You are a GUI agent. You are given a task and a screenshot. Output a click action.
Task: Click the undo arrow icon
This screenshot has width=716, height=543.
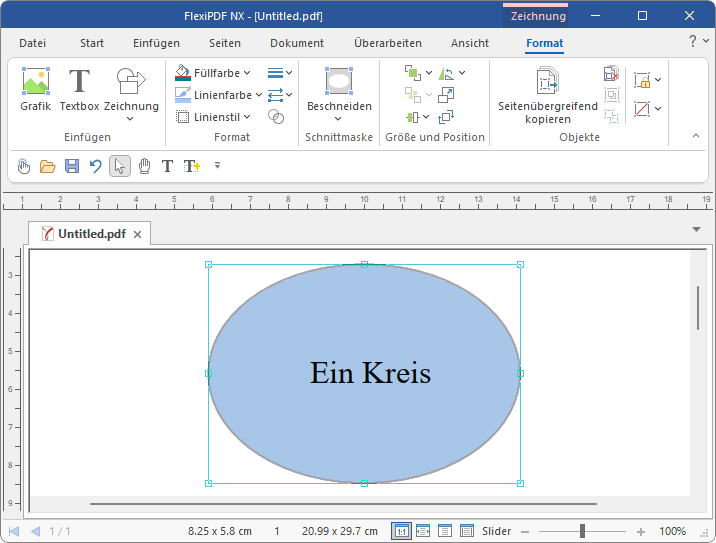tap(96, 166)
